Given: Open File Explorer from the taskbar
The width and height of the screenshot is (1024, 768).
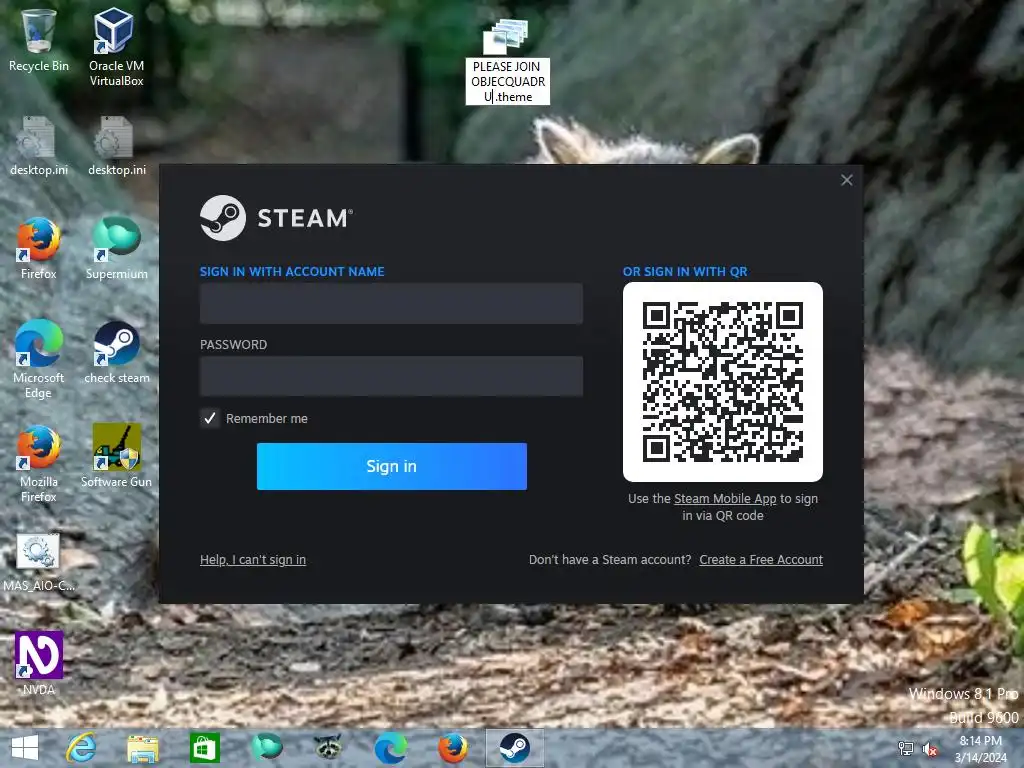Looking at the screenshot, I should 142,748.
